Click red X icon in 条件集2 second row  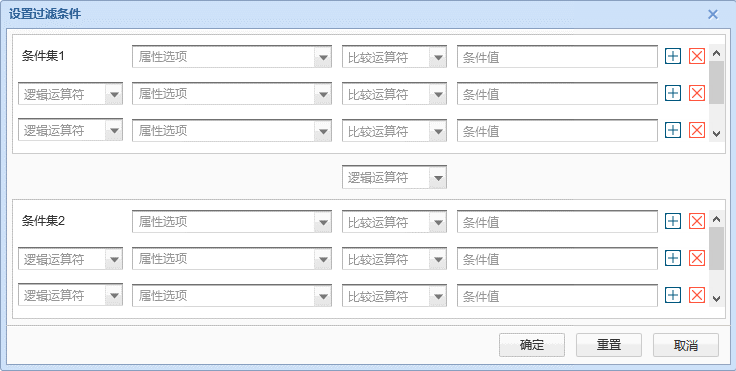pos(697,258)
